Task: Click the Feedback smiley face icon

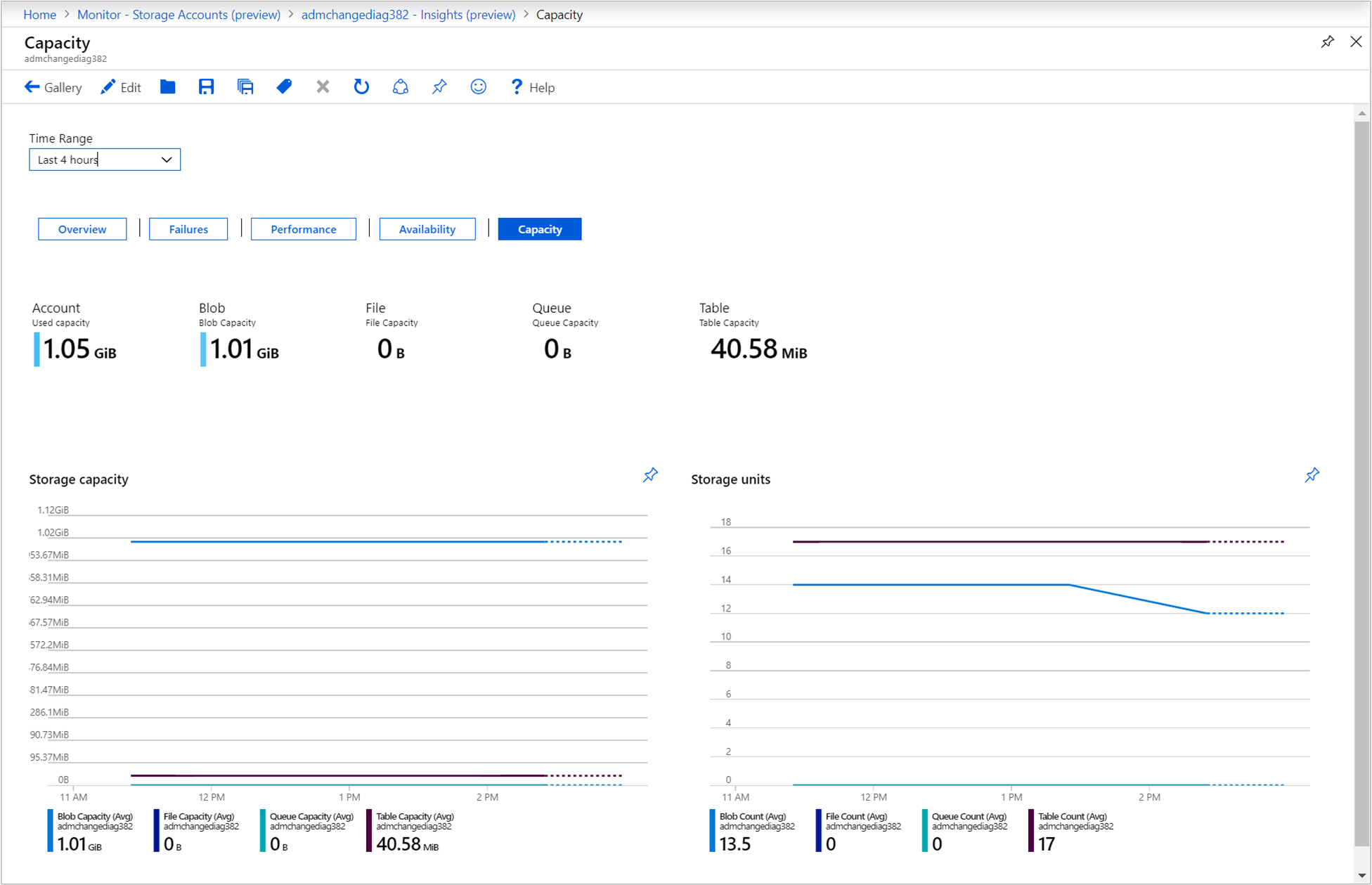Action: coord(478,87)
